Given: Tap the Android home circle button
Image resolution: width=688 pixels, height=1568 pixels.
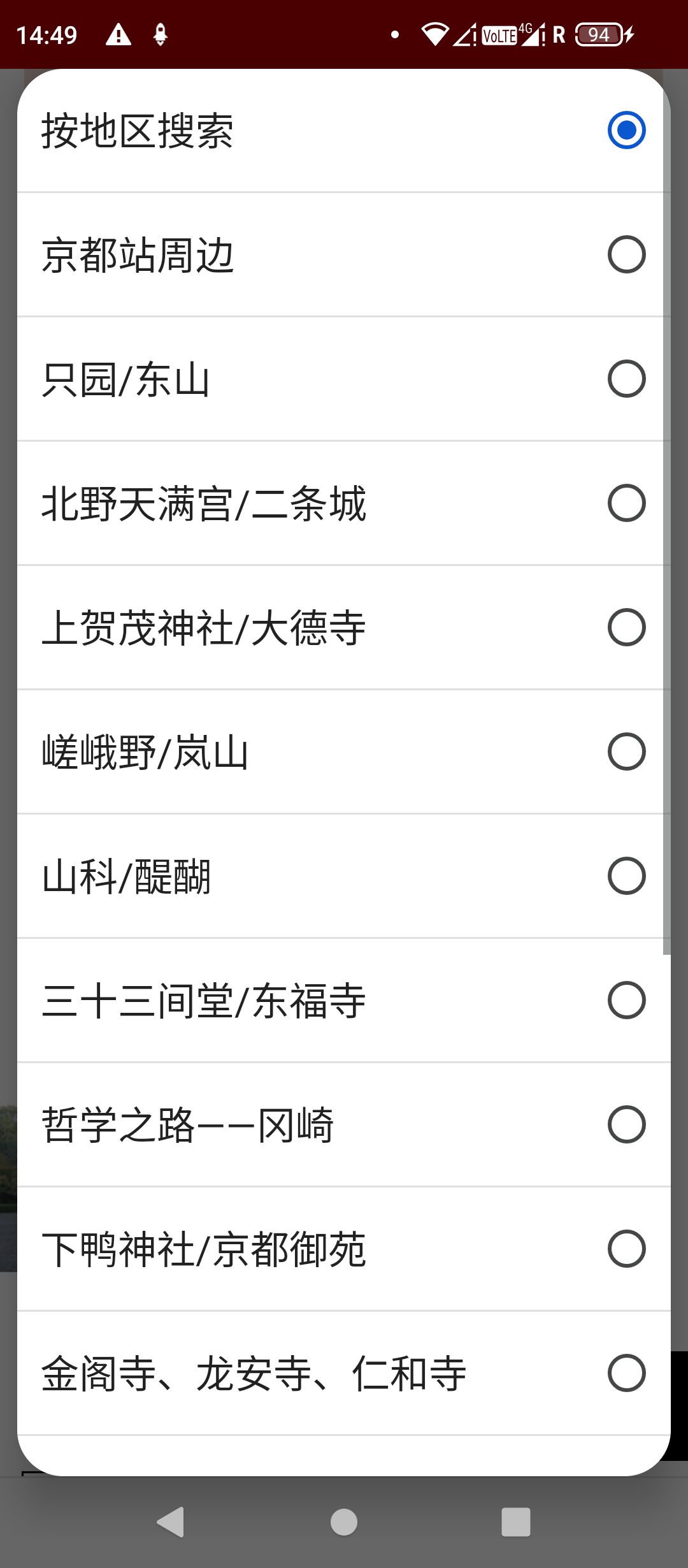Looking at the screenshot, I should coord(344,1522).
